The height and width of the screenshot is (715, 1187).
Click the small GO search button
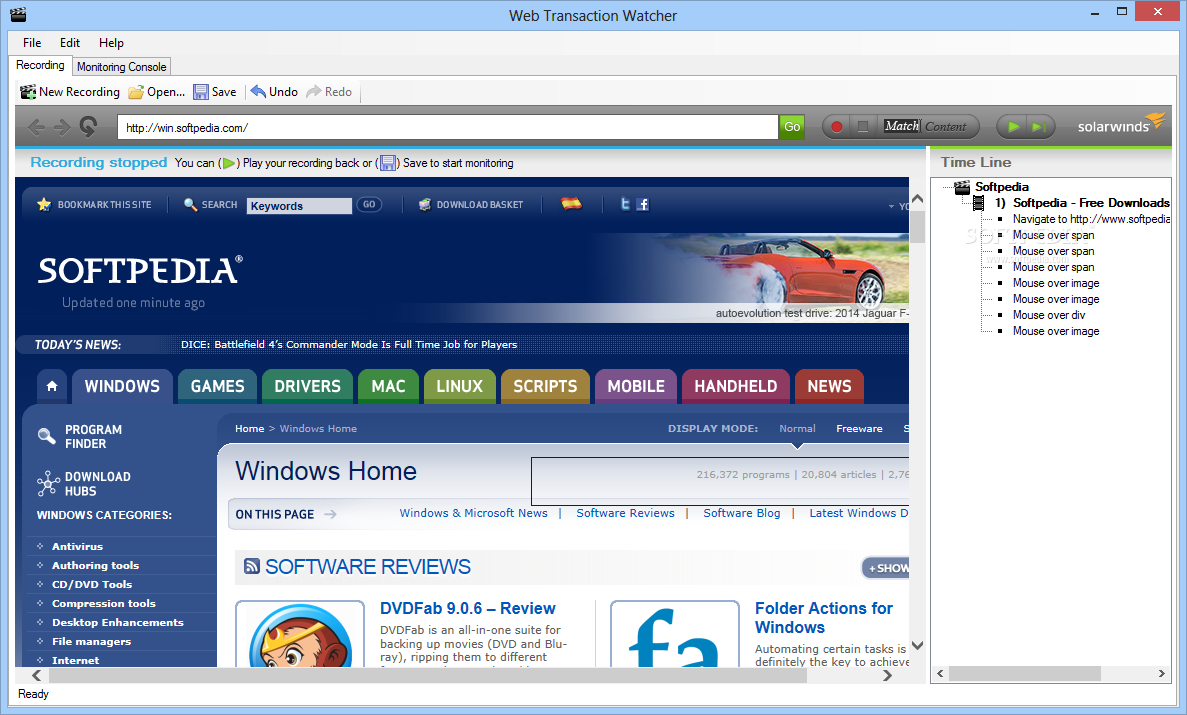[369, 205]
